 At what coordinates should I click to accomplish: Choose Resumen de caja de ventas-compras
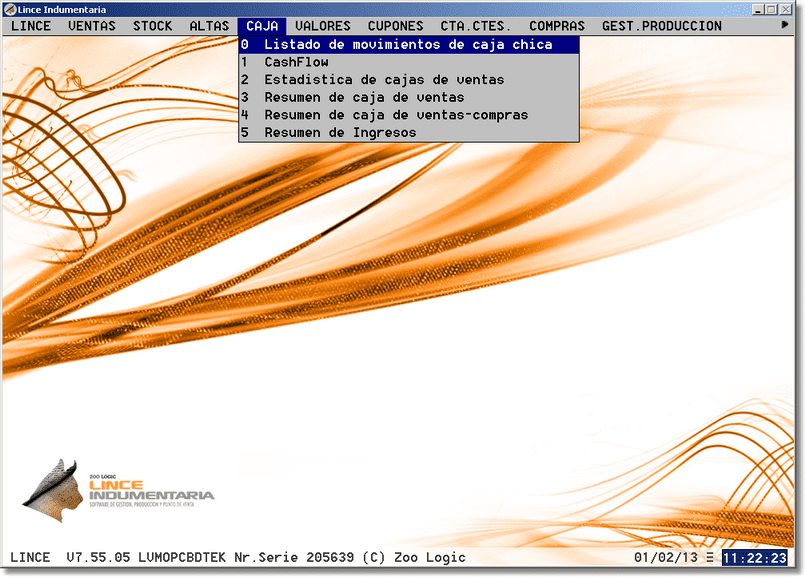(x=409, y=115)
